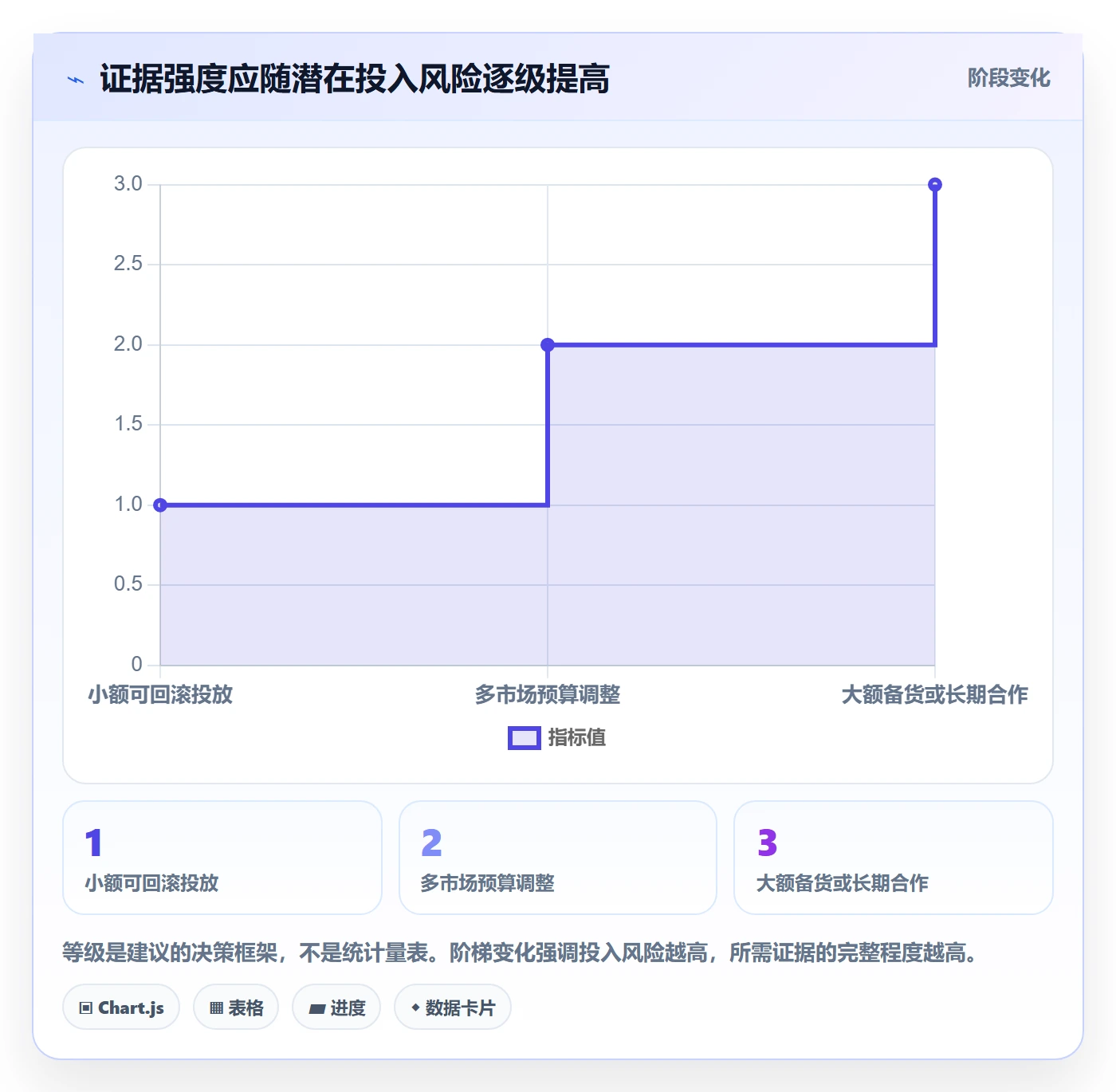Select the card numbered 3 大额备货或长期合作
The height and width of the screenshot is (1092, 1116).
[894, 858]
